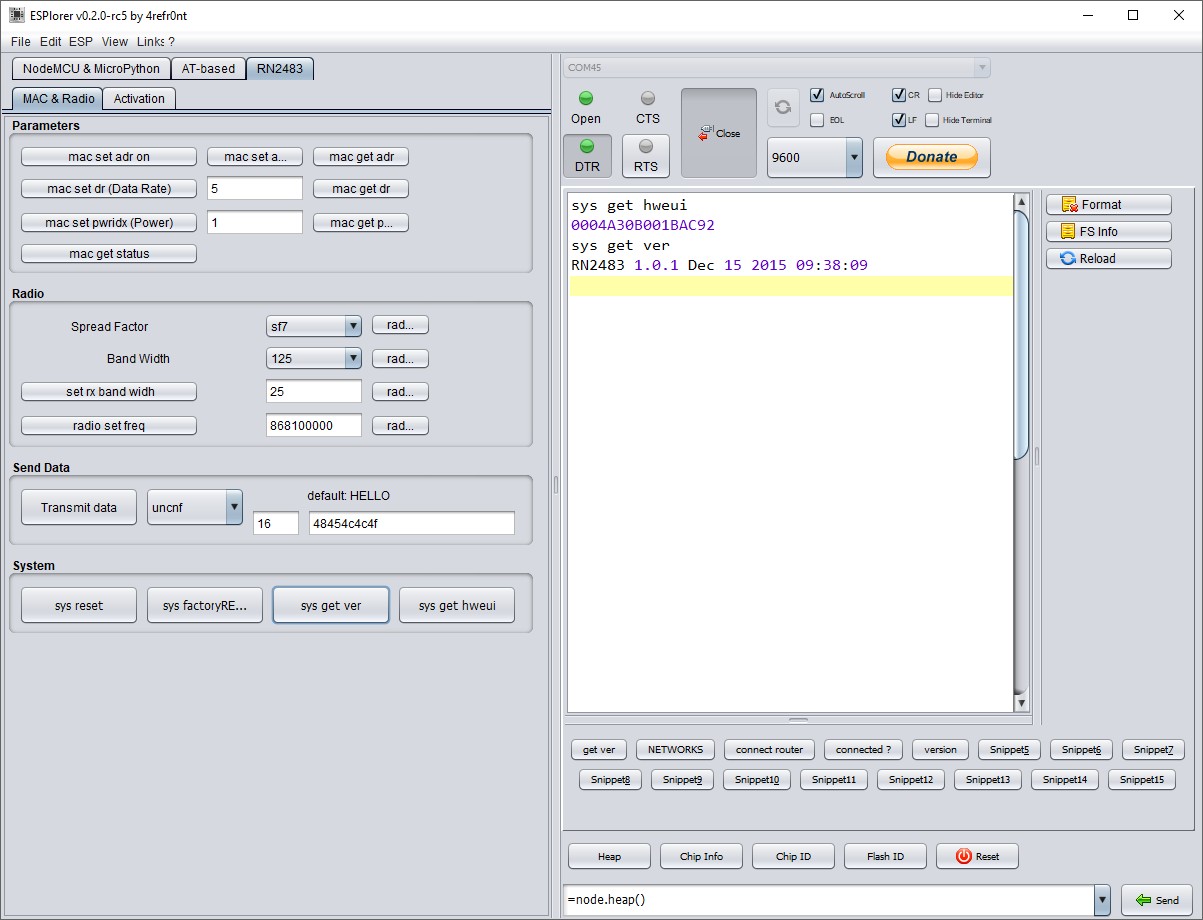Viewport: 1203px width, 920px height.
Task: Enable the Hide Editor checkbox
Action: (x=935, y=95)
